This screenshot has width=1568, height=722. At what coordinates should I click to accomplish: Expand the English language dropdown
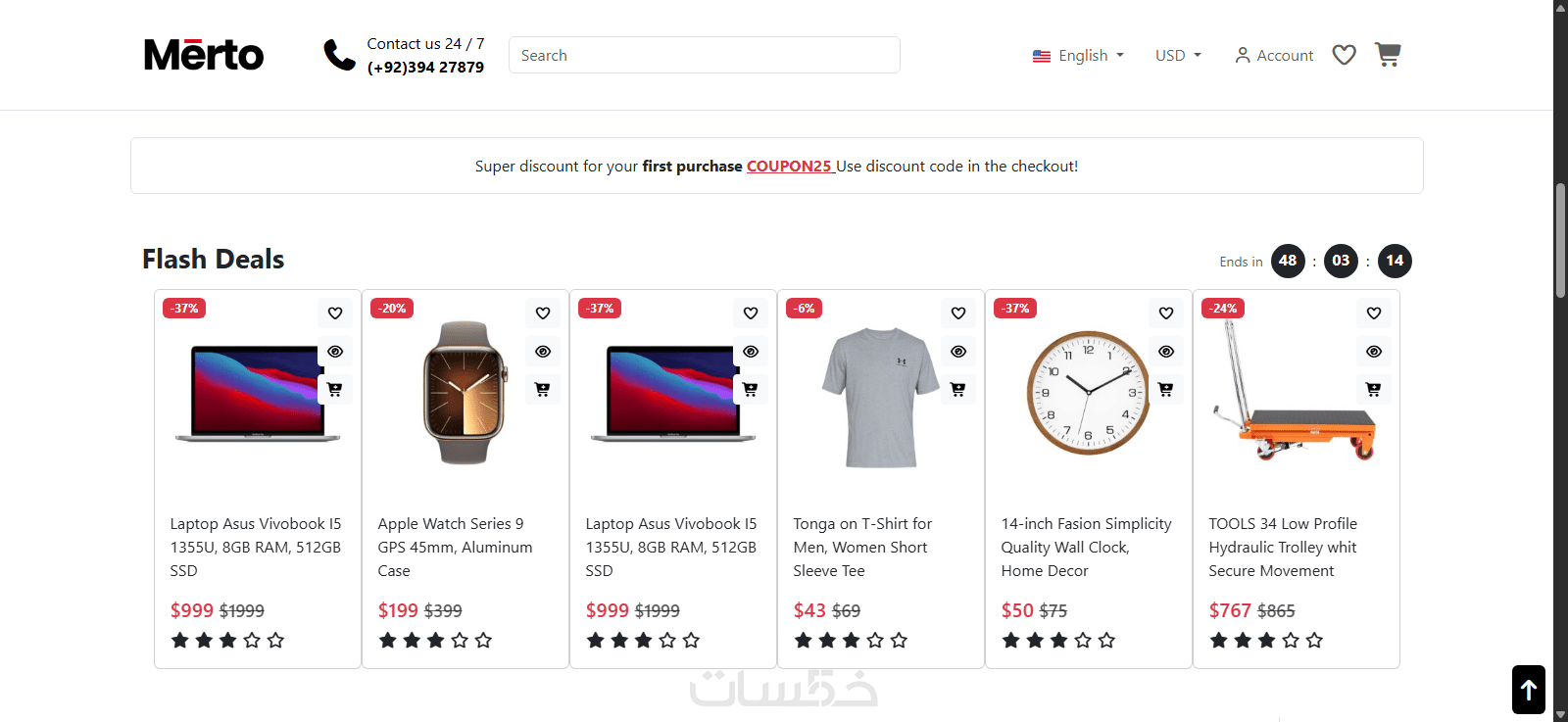pos(1078,56)
